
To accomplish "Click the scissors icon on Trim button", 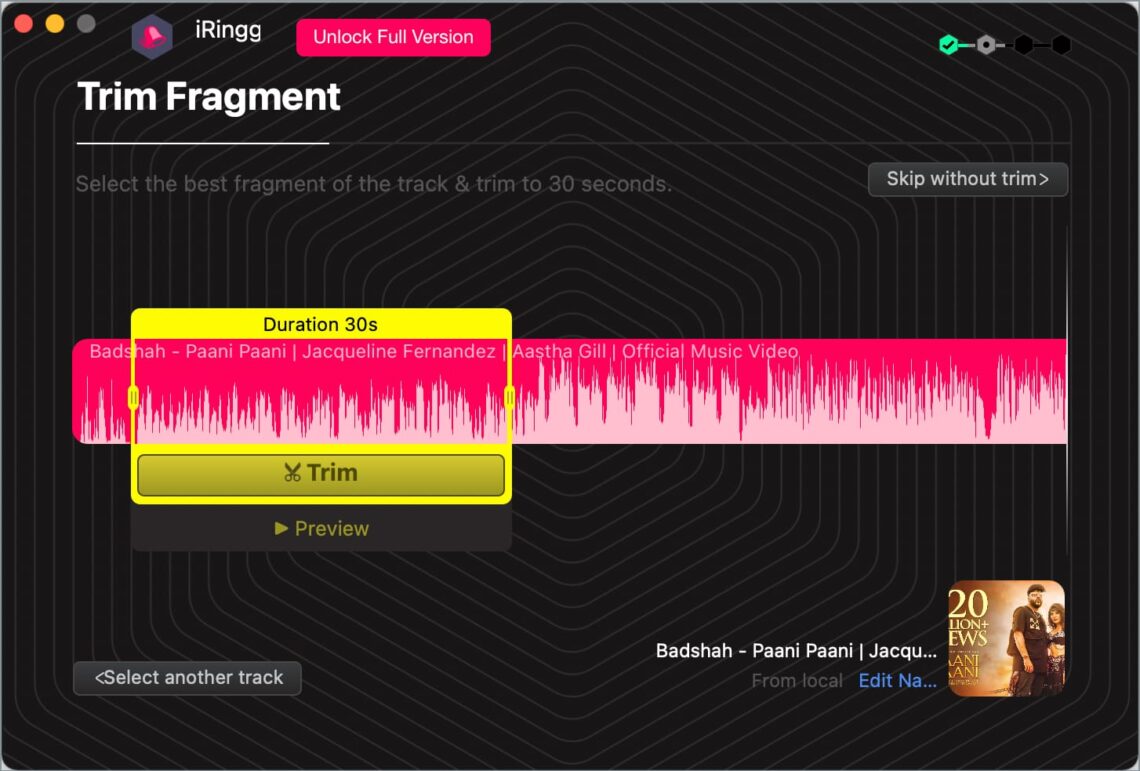I will tap(292, 473).
